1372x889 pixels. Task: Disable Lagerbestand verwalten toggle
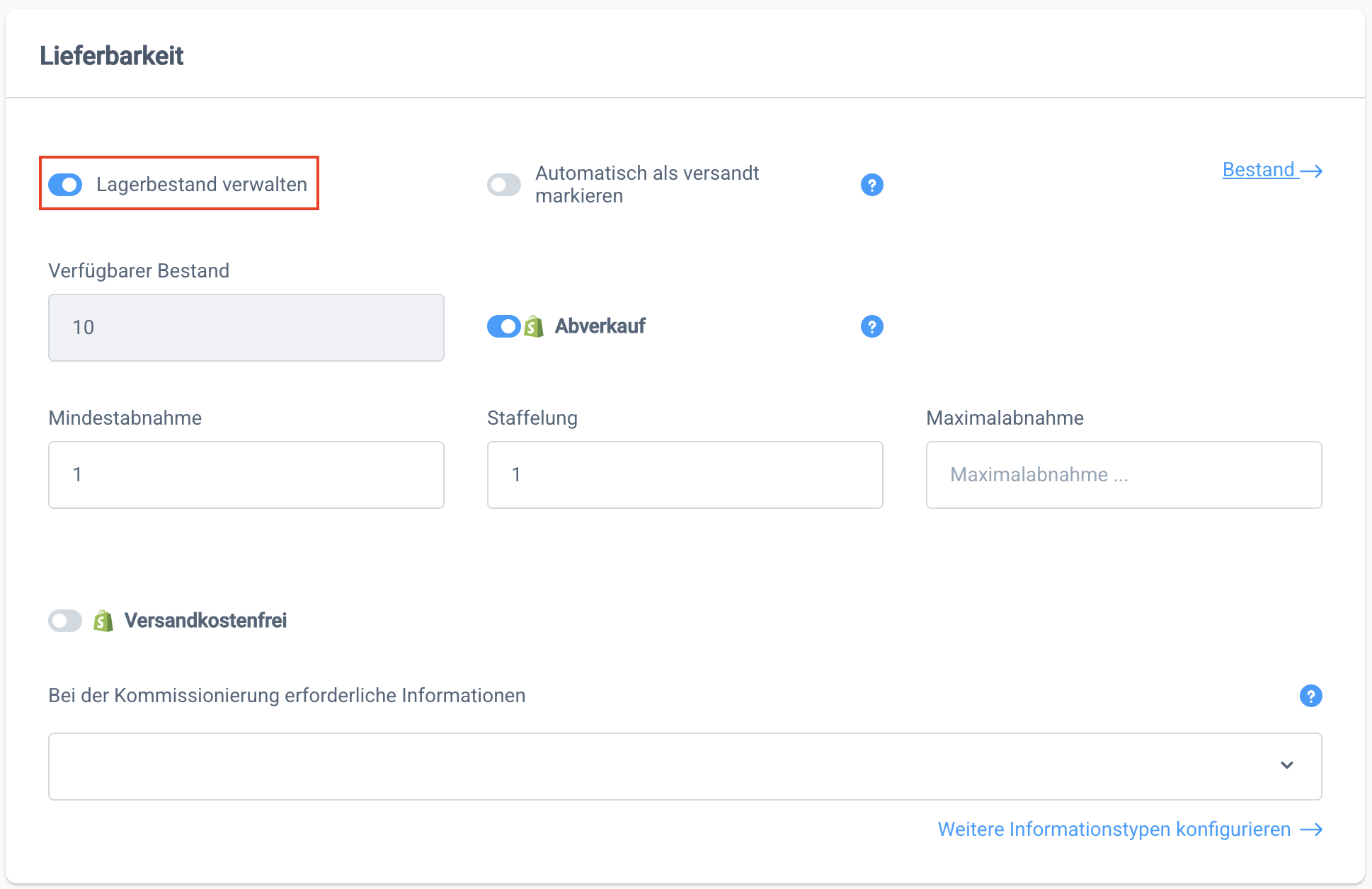tap(65, 185)
